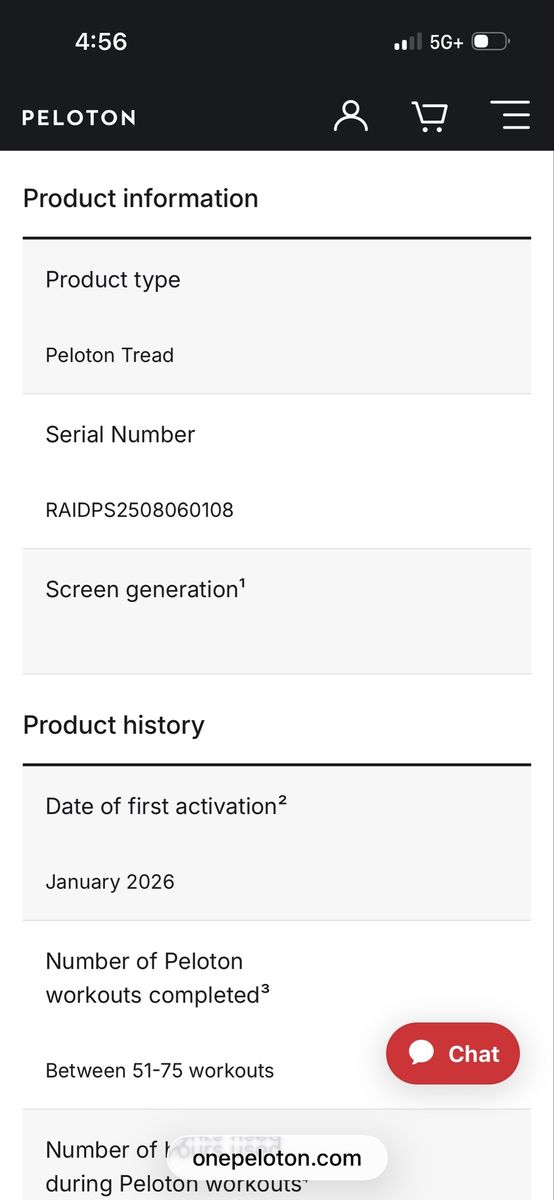Tap the Product information heading

(x=141, y=198)
